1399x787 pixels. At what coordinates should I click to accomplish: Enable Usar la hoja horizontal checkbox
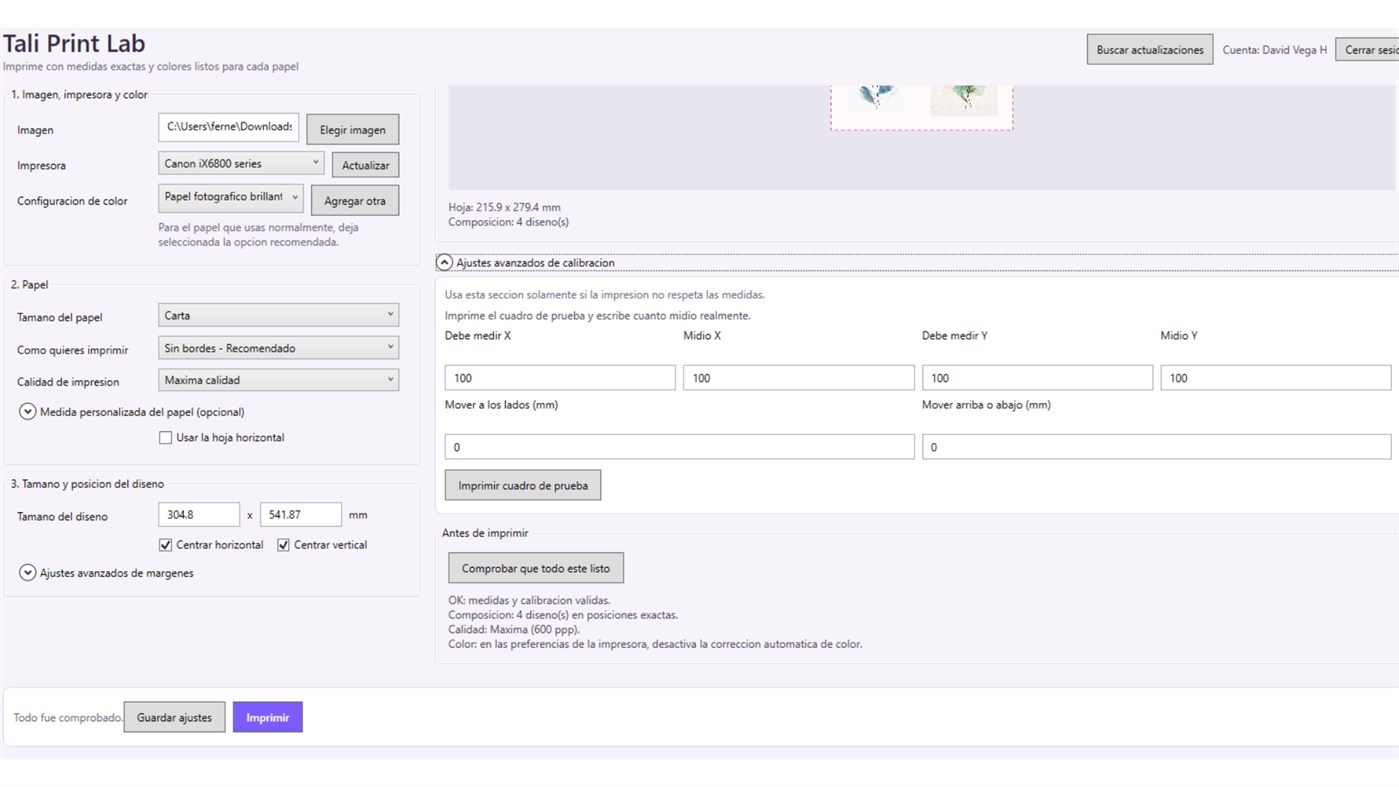[166, 438]
